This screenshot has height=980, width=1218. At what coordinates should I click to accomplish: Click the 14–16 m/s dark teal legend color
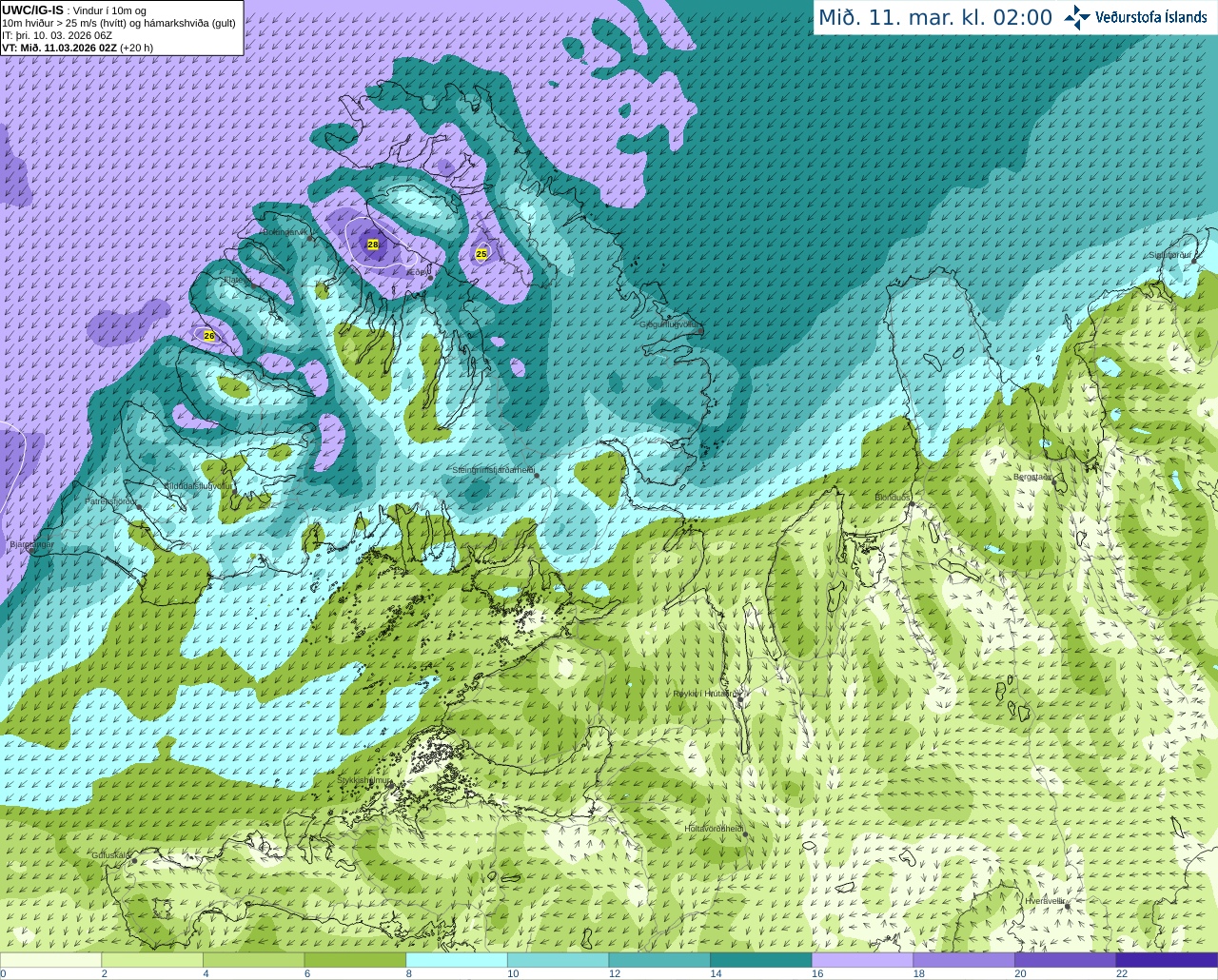[761, 960]
